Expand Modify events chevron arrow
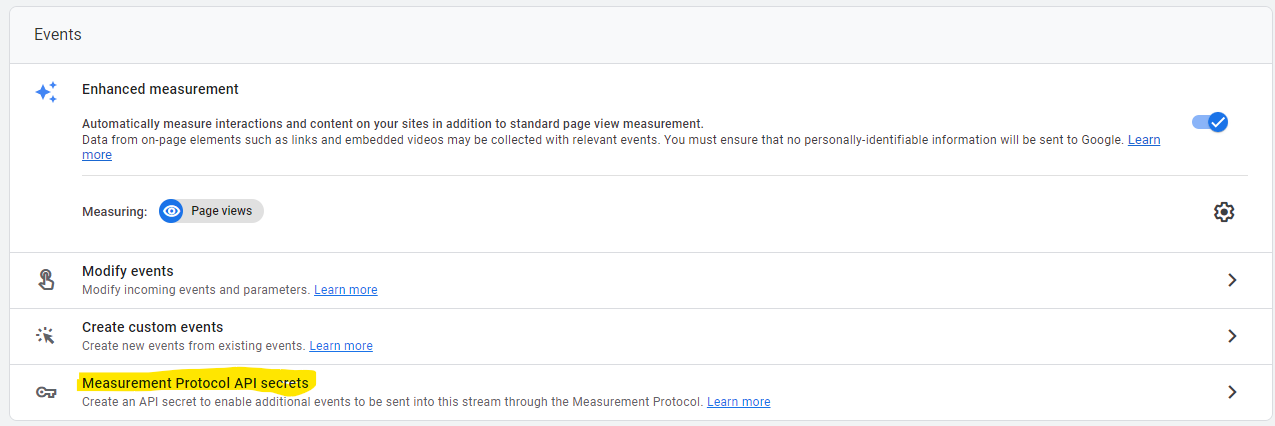 [1232, 280]
